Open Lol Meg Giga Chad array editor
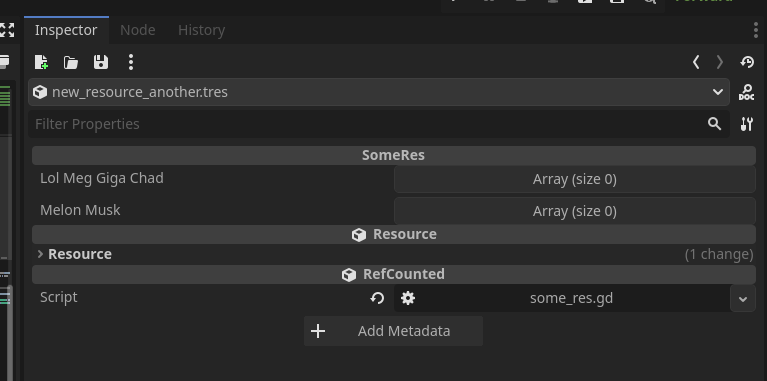This screenshot has height=381, width=767. click(x=575, y=179)
